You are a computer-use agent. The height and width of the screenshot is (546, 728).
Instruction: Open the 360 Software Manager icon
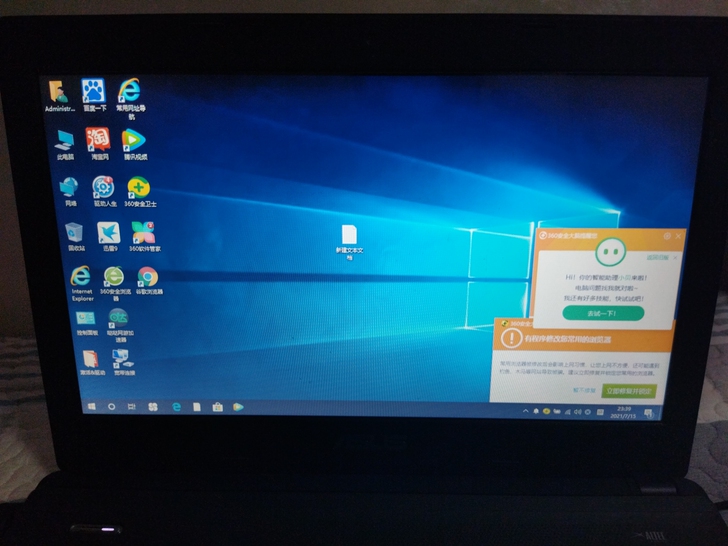144,233
